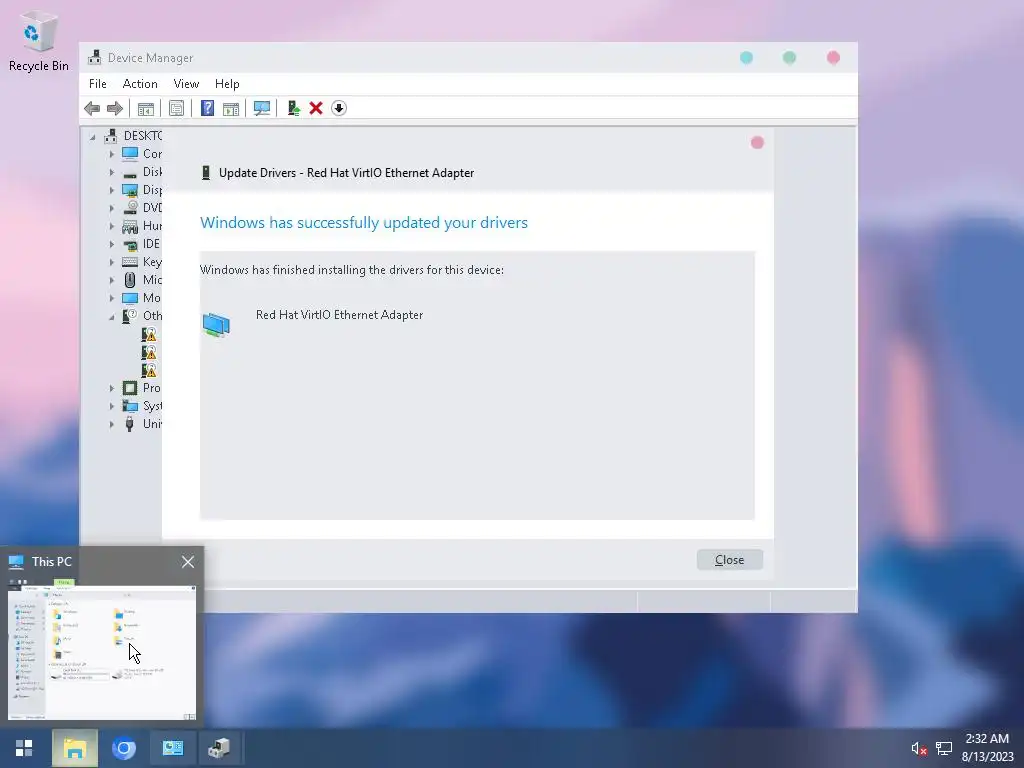
Task: Click the Forward arrow in the toolbar
Action: 115,108
